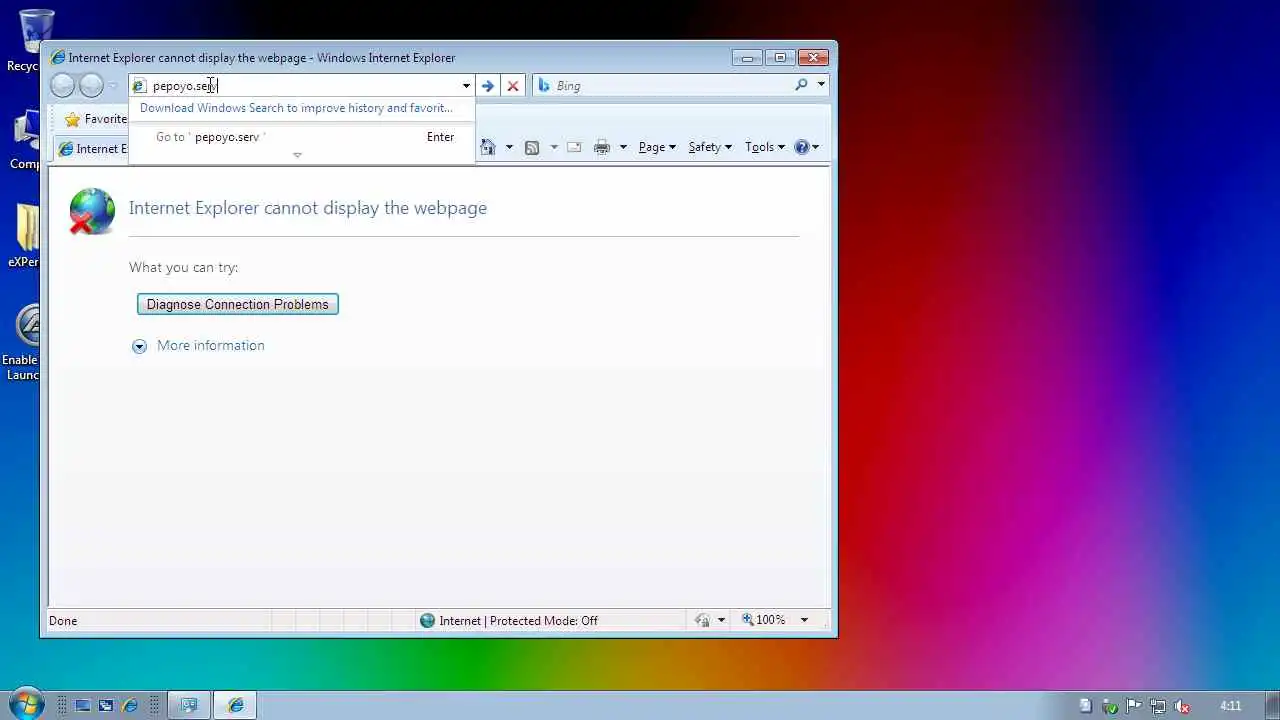
Task: Click the security status icon in status bar
Action: click(x=702, y=620)
